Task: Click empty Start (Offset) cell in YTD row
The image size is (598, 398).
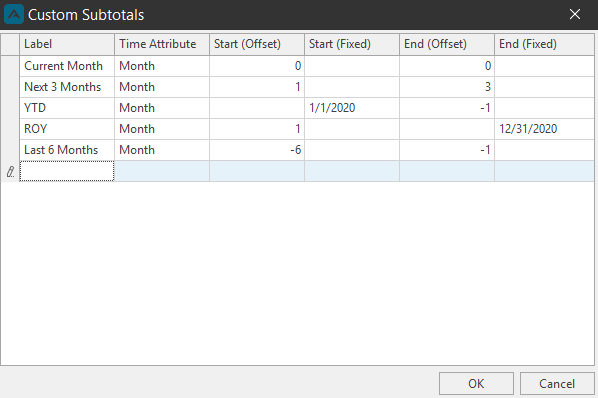Action: click(x=257, y=108)
